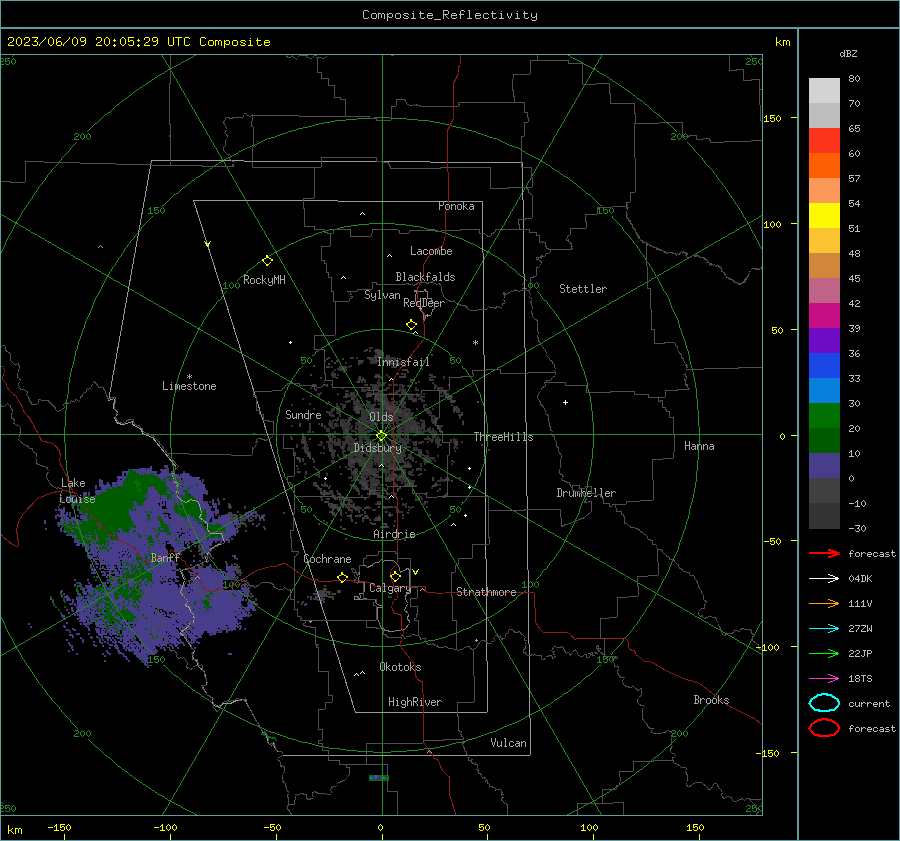Screen dimensions: 900x841
Task: Click the HighRiver town label
Action: coord(415,702)
